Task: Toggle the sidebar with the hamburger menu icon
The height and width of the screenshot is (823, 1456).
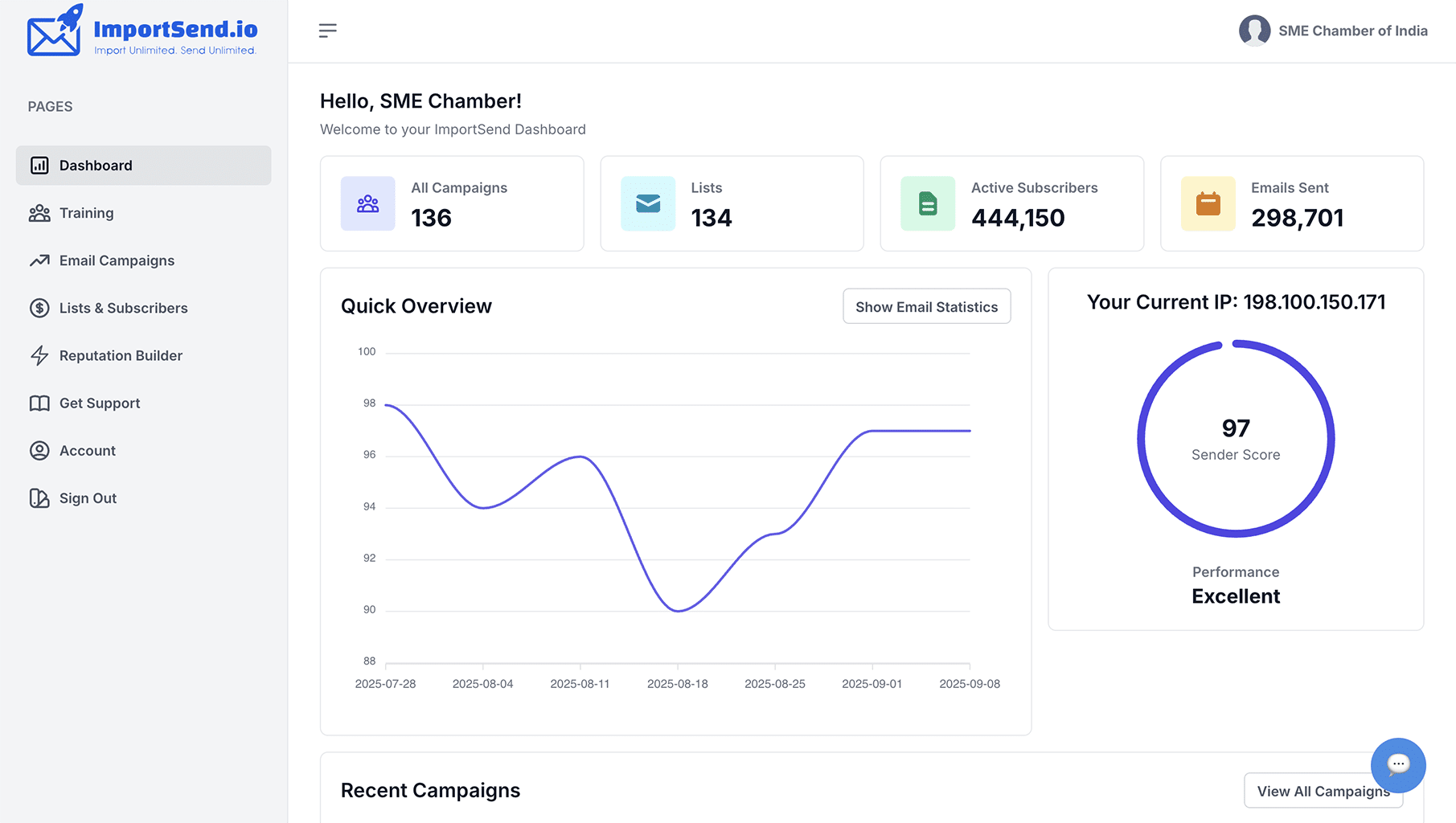Action: tap(327, 31)
